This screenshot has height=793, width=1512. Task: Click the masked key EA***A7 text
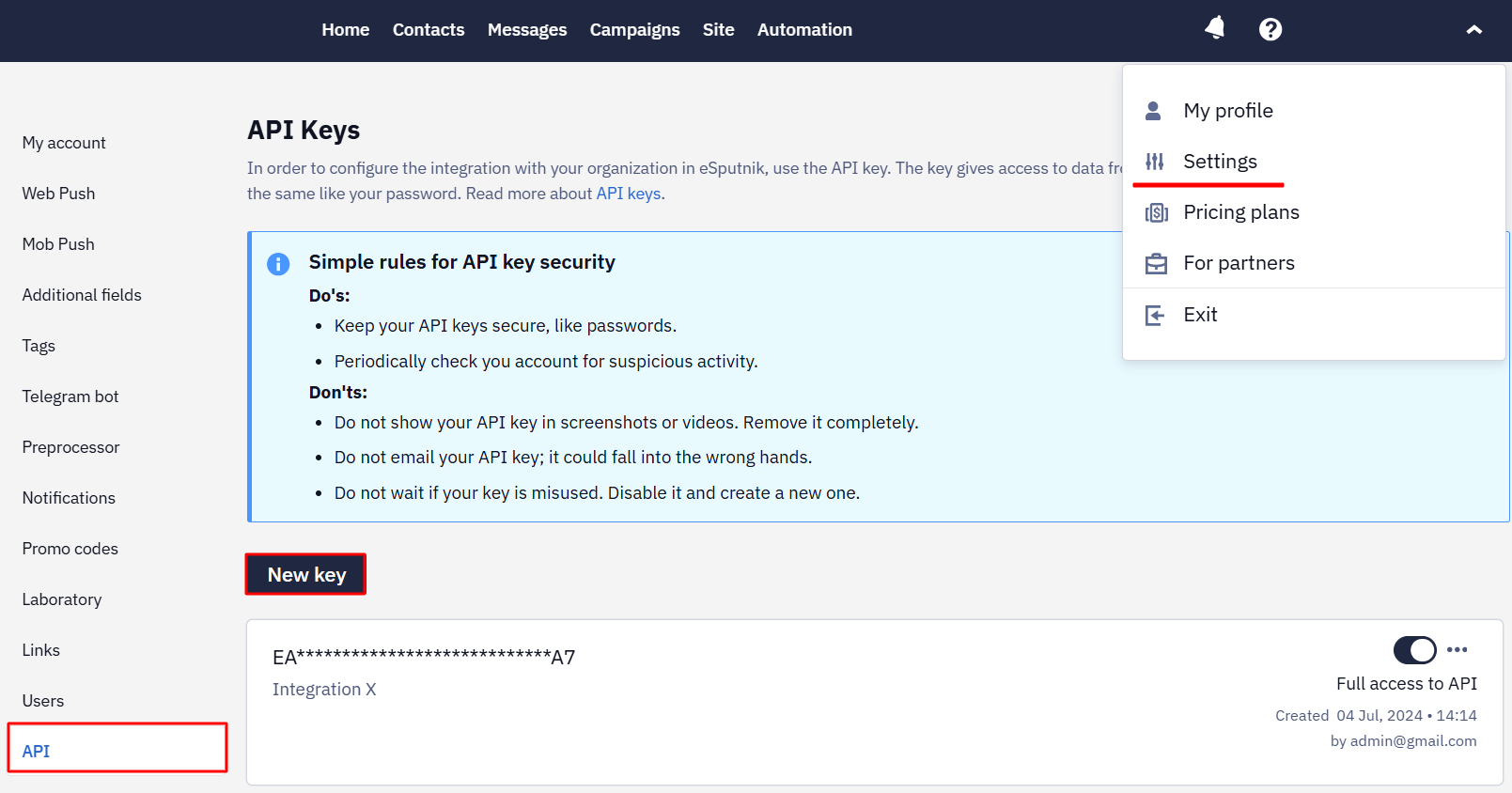coord(424,657)
